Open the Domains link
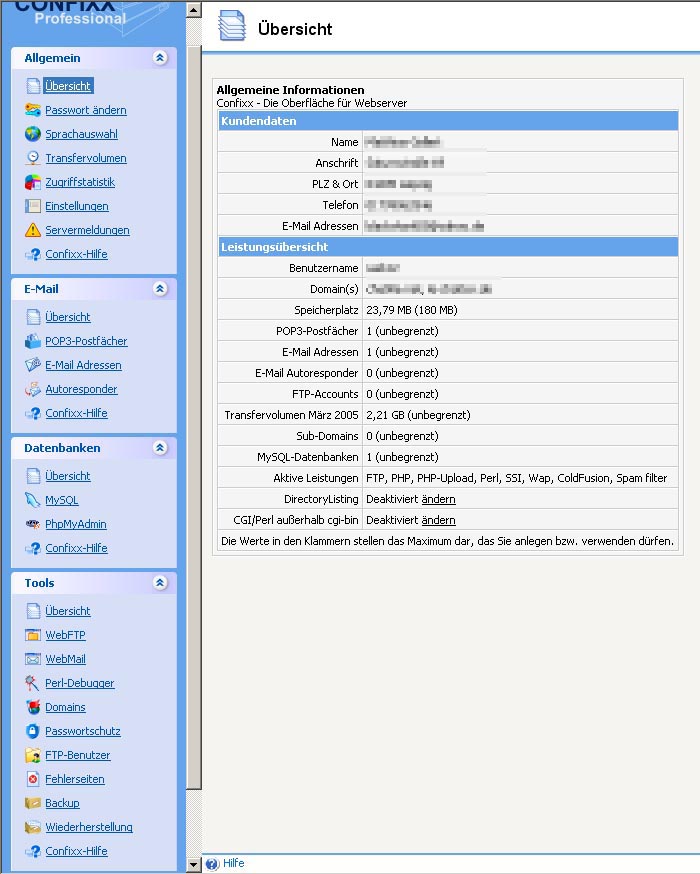The width and height of the screenshot is (700, 874). (x=65, y=707)
